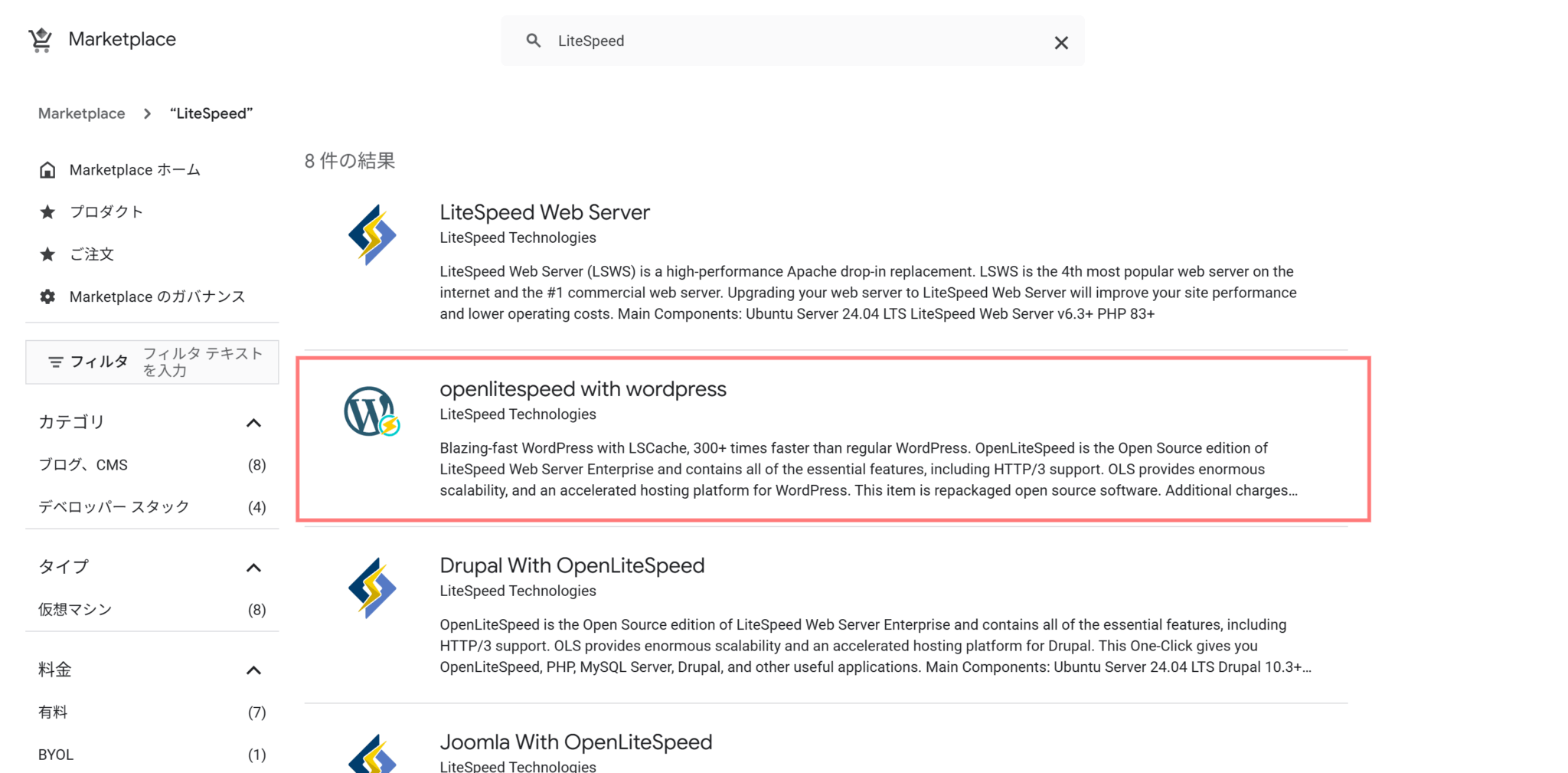Image resolution: width=1568 pixels, height=773 pixels.
Task: Filter results by 有料 pricing
Action: click(52, 712)
